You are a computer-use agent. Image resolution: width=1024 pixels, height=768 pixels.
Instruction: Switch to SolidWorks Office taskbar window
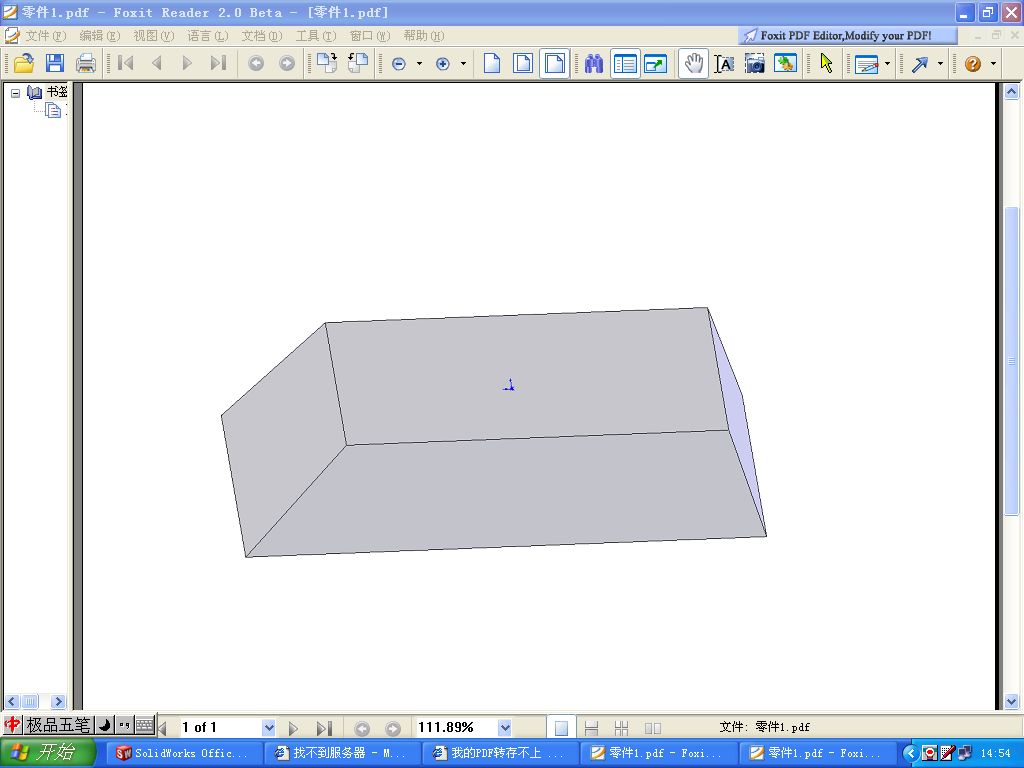(x=184, y=753)
